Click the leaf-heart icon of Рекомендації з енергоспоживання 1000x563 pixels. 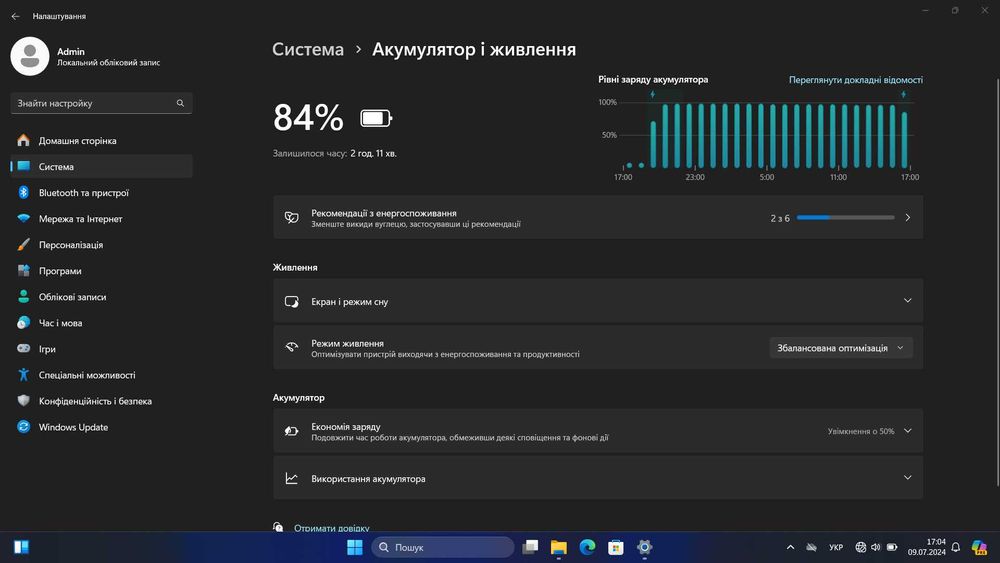tap(291, 218)
